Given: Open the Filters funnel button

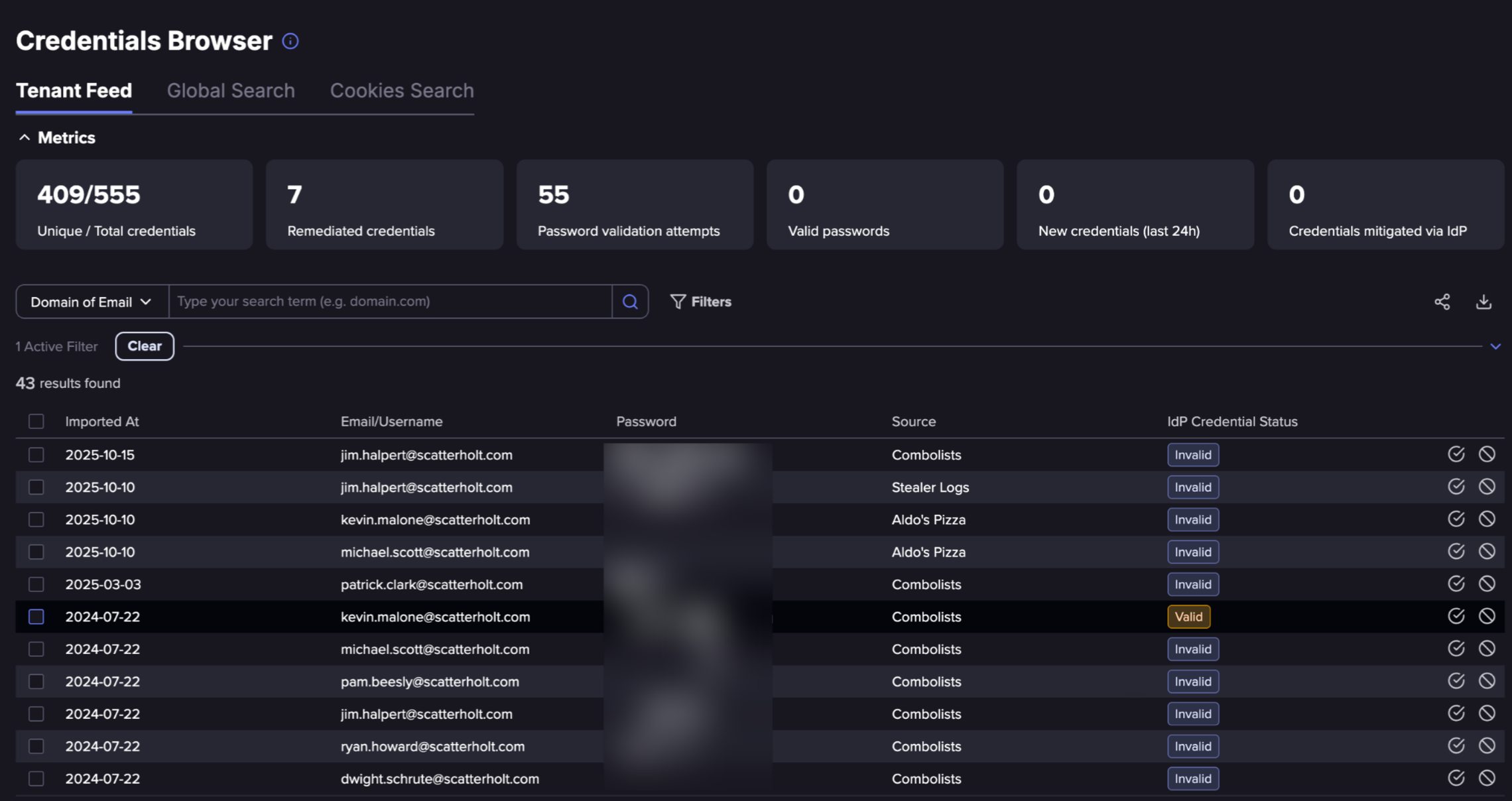Looking at the screenshot, I should 700,302.
